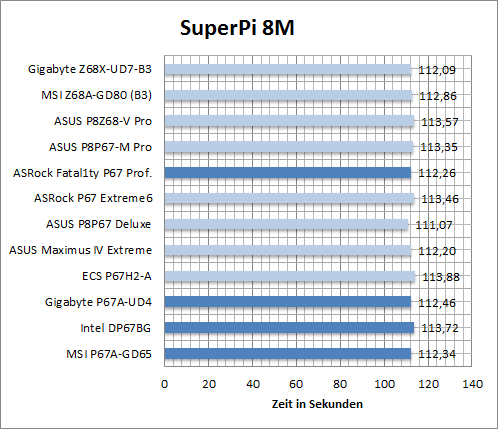Select the axis tick label 40

pos(253,384)
